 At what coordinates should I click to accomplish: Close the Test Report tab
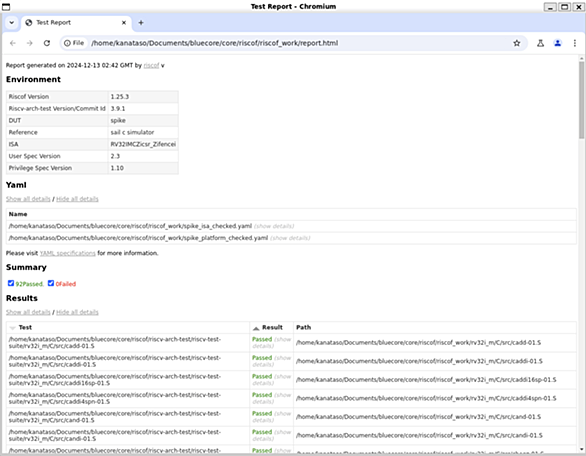[124, 23]
